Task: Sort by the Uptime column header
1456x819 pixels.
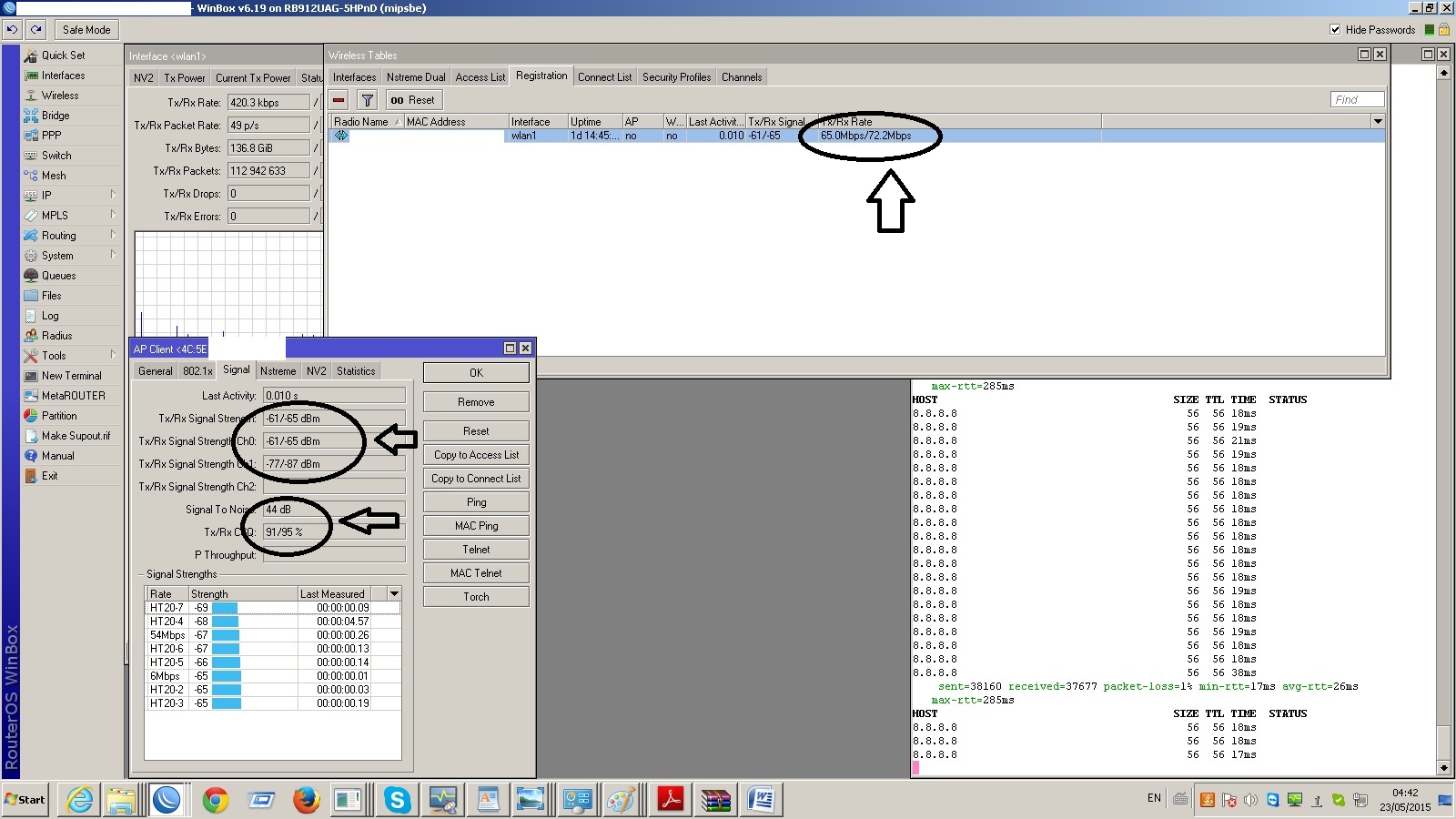Action: 595,122
